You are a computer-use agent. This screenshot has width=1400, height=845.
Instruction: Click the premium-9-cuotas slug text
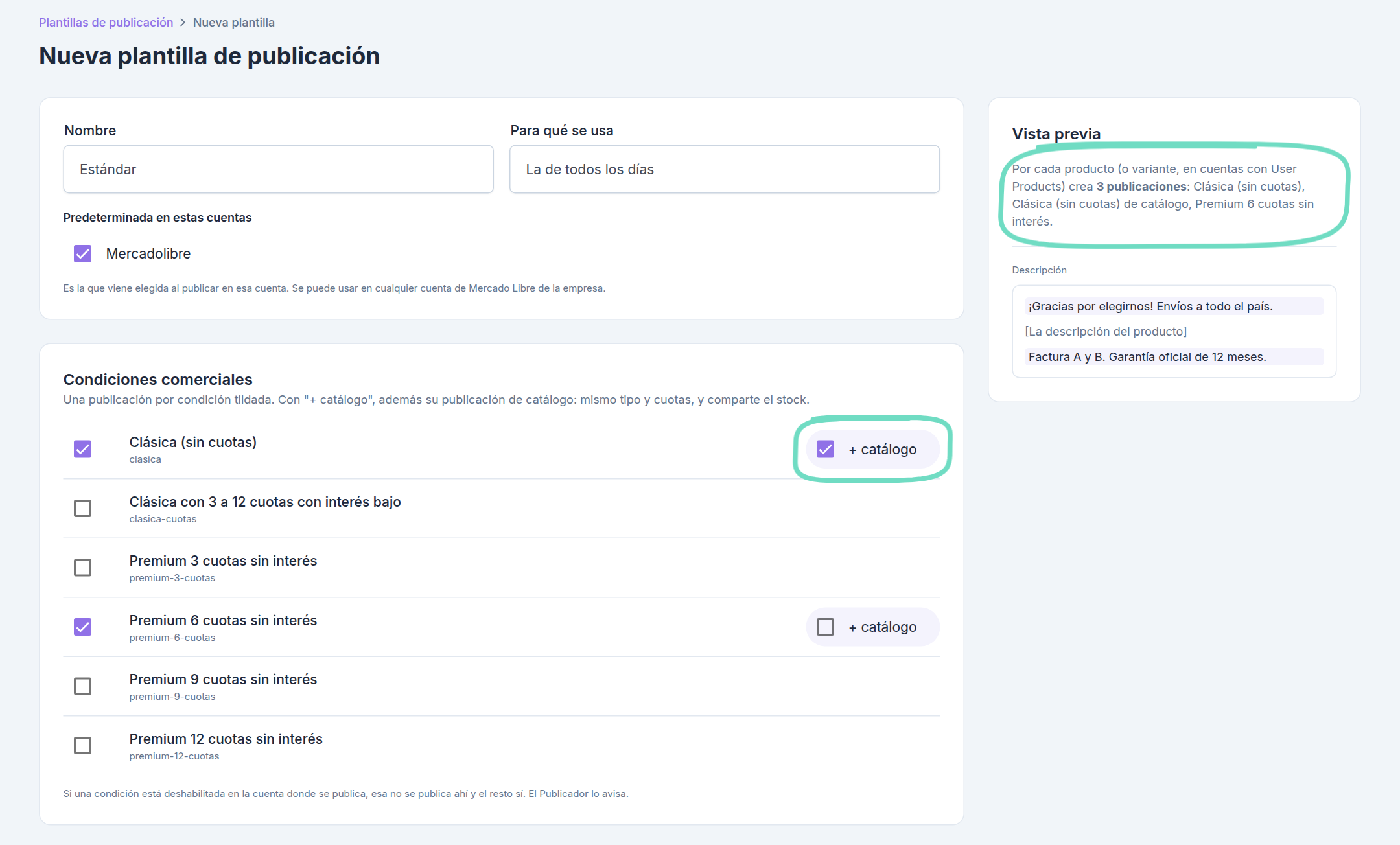[172, 697]
